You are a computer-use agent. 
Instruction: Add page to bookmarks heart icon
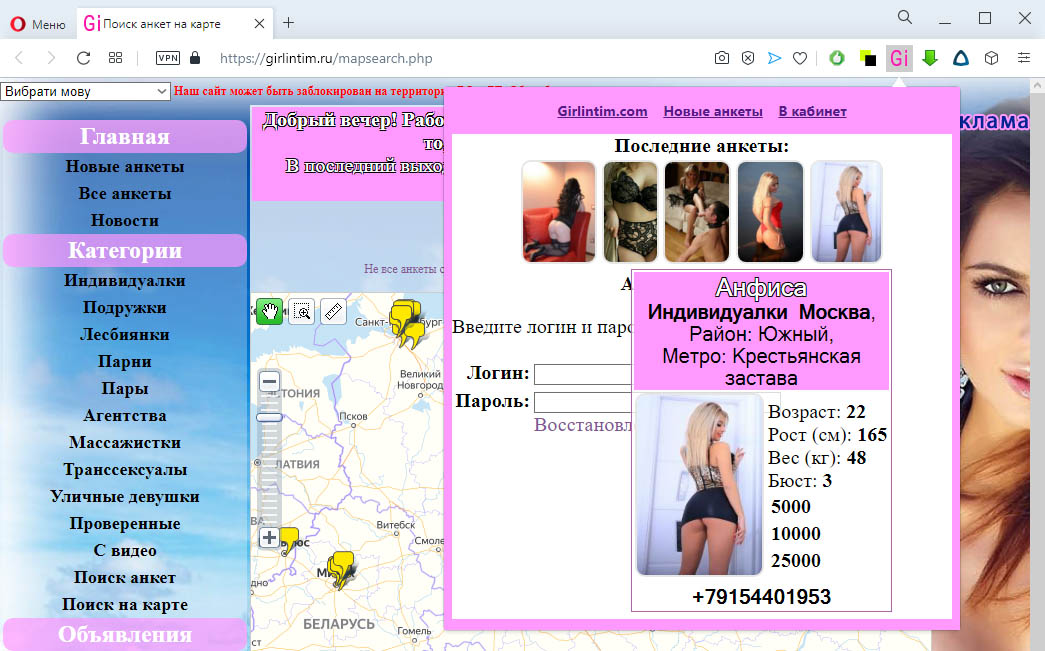(800, 59)
